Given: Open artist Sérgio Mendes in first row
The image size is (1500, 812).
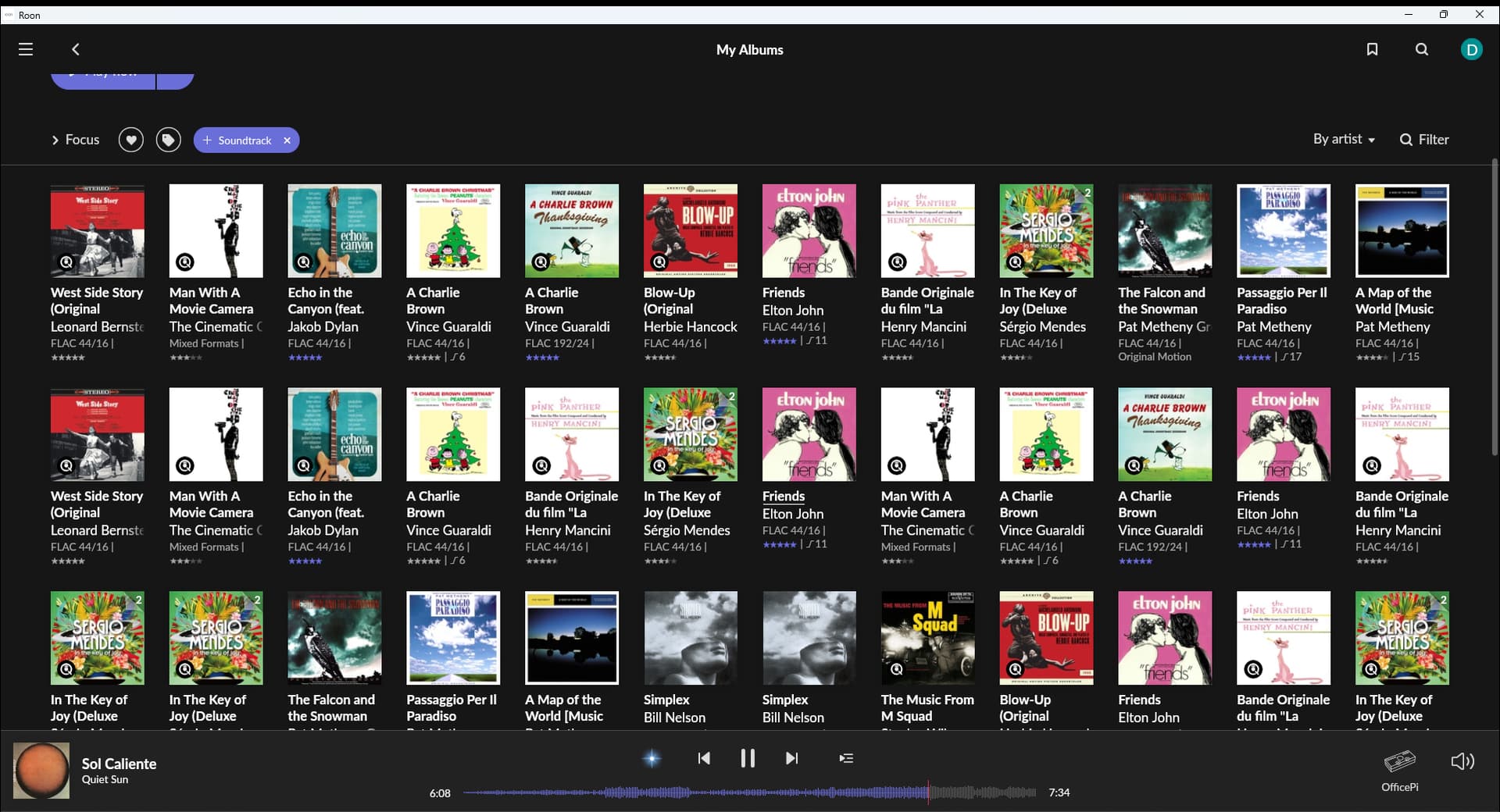Looking at the screenshot, I should pyautogui.click(x=1043, y=326).
